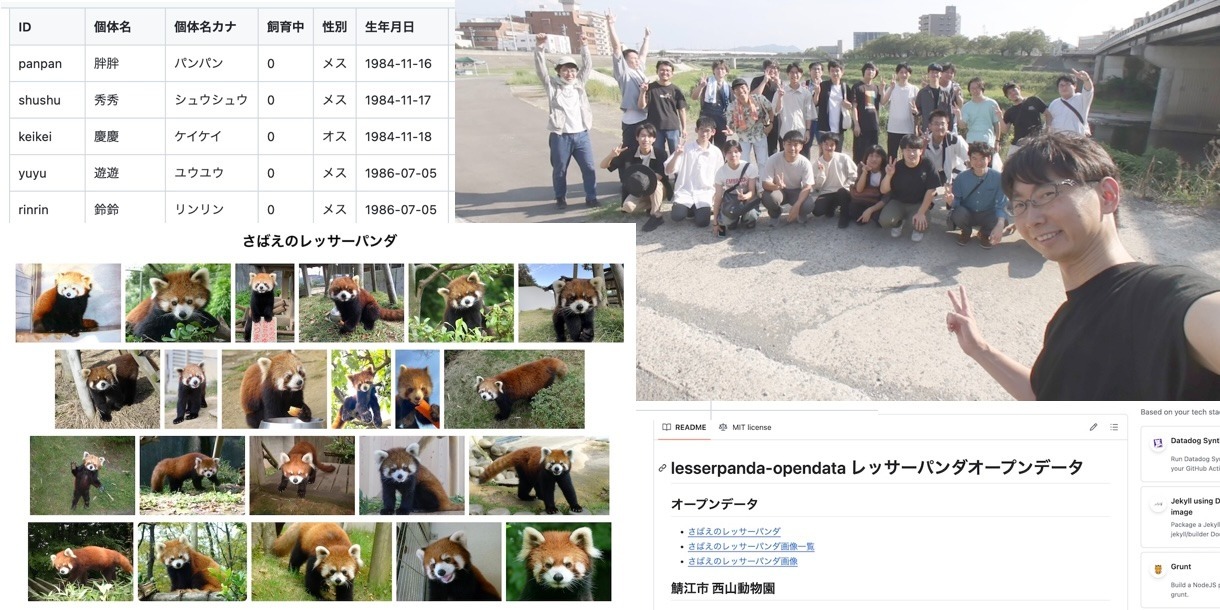Click the pencil edit README icon

pyautogui.click(x=1093, y=427)
